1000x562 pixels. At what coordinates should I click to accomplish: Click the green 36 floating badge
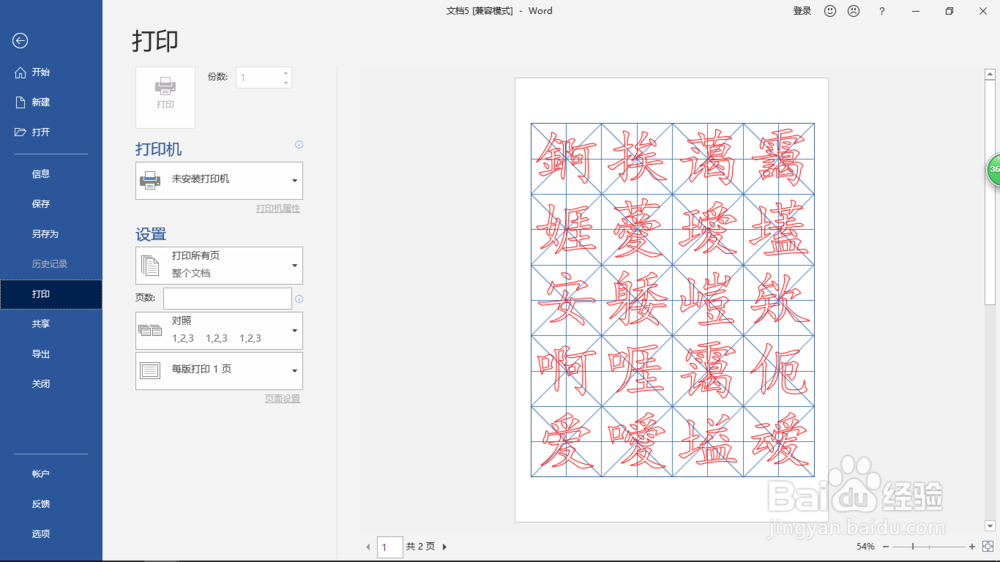(994, 170)
